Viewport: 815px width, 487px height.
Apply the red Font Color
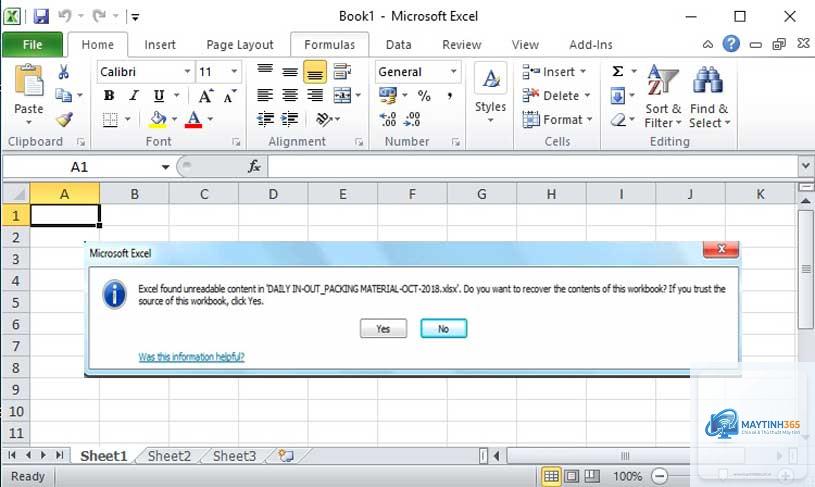coord(193,120)
